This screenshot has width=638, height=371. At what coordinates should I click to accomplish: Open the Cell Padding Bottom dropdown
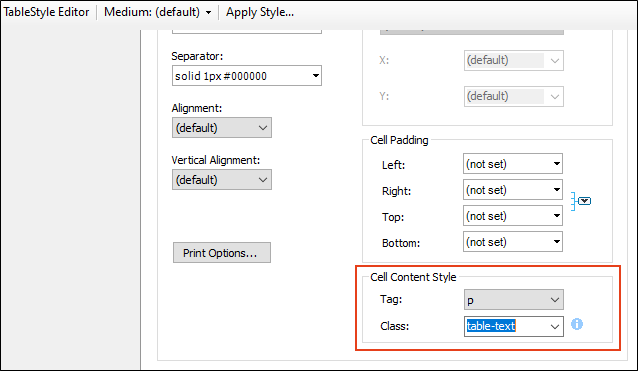[513, 242]
